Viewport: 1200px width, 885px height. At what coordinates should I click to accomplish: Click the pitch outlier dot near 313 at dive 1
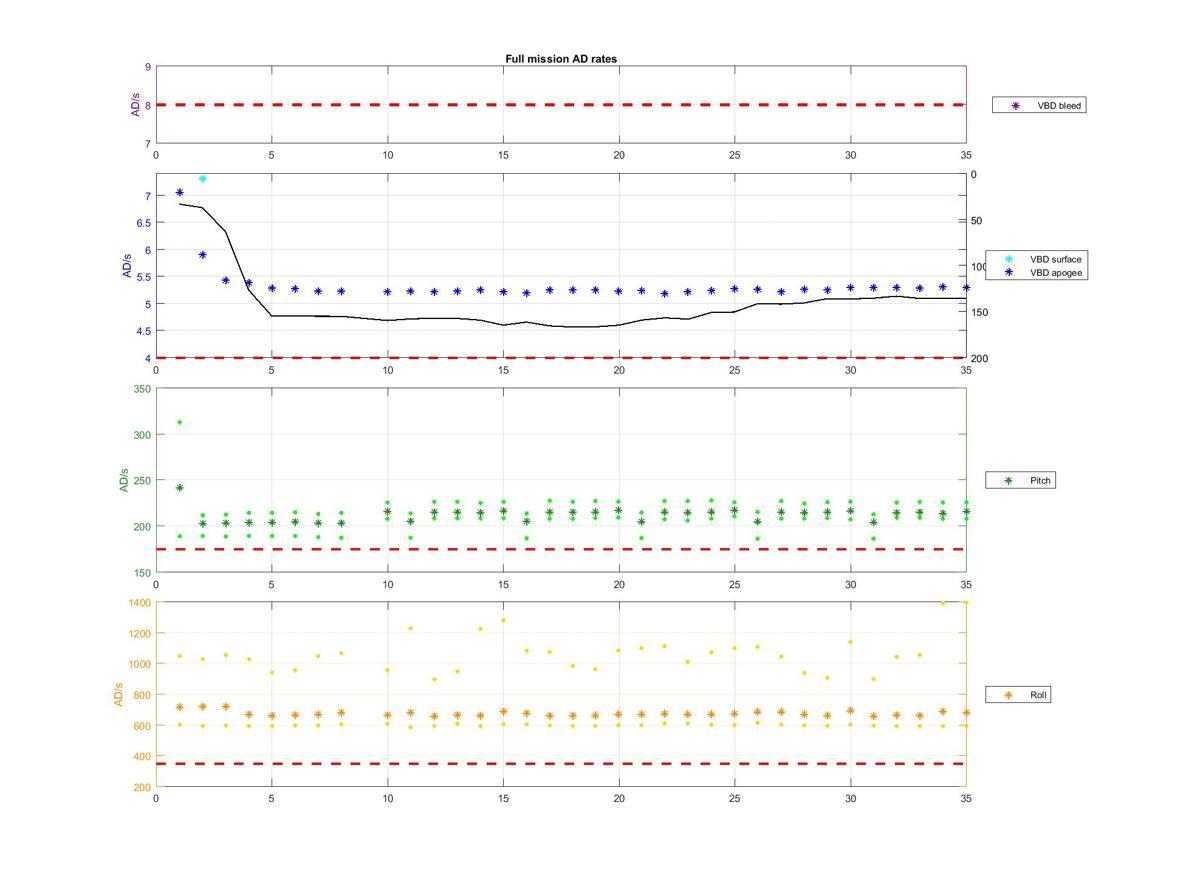tap(179, 422)
